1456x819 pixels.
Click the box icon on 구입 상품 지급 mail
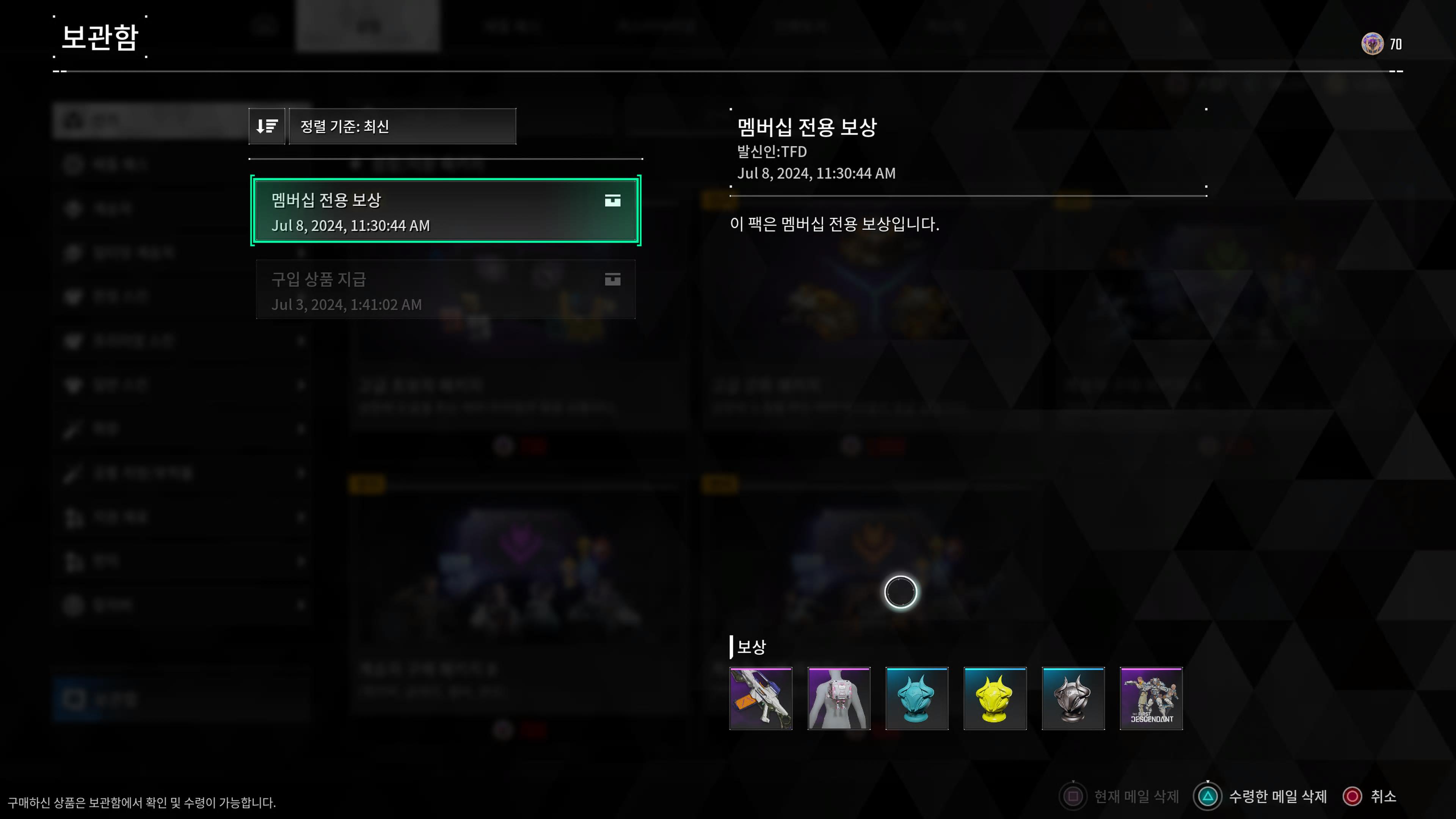pos(613,279)
